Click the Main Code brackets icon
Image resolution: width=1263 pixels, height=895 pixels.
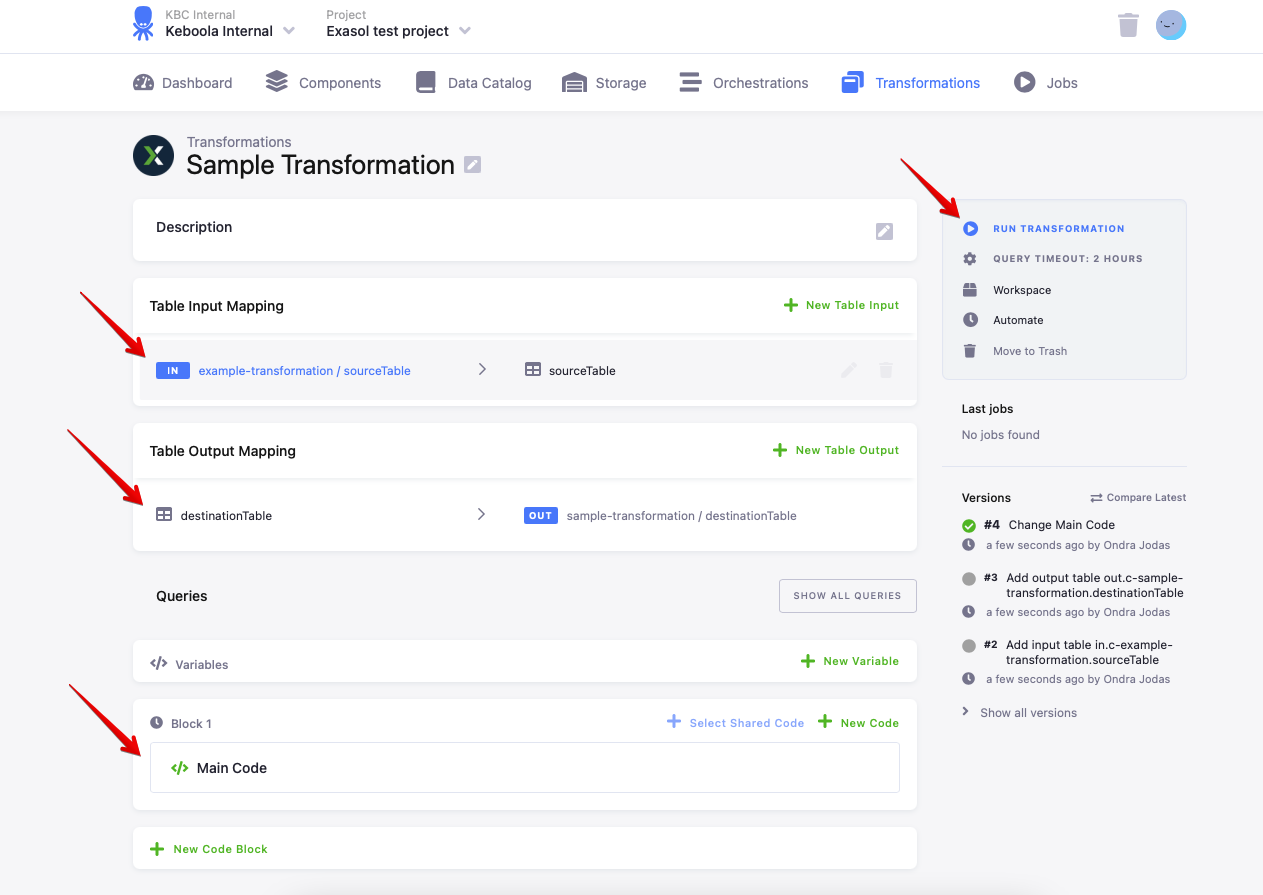tap(180, 768)
